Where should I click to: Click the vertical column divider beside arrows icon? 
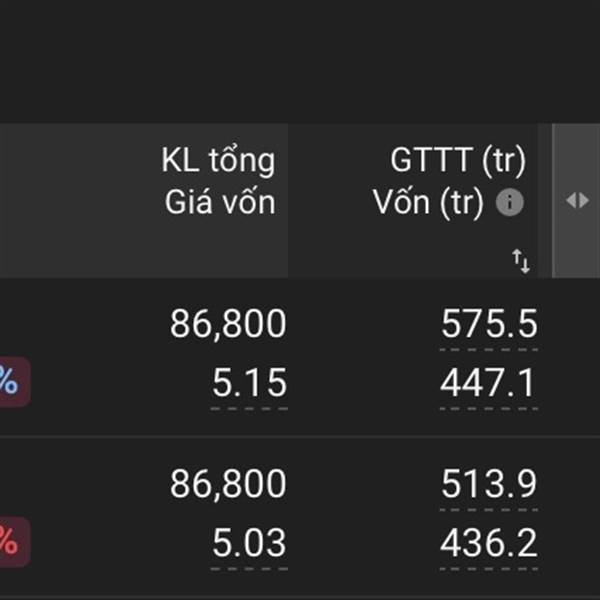pyautogui.click(x=553, y=200)
